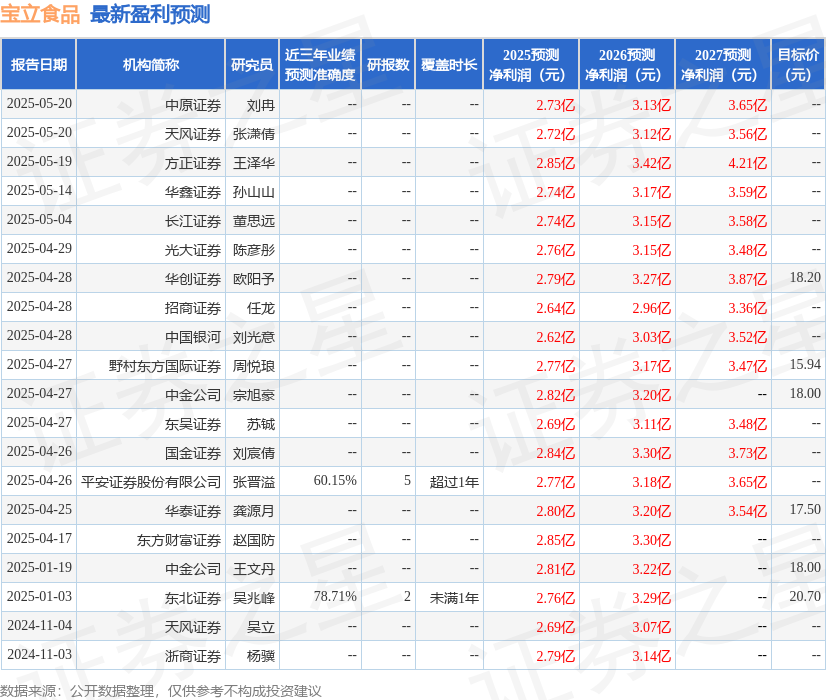Select analyst 赵国防
Viewport: 826px width, 700px height.
(254, 540)
